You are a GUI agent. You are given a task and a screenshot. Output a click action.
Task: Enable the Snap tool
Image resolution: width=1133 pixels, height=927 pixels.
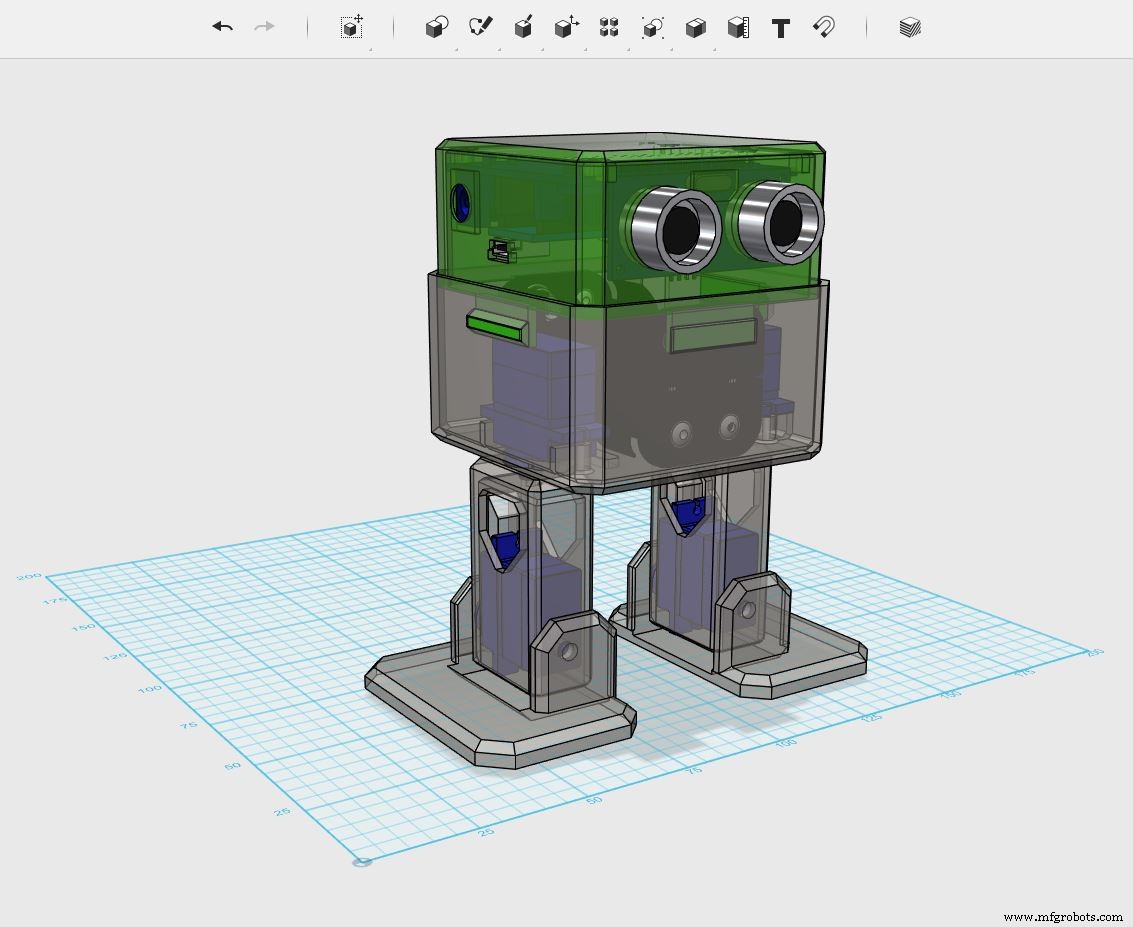pos(823,28)
